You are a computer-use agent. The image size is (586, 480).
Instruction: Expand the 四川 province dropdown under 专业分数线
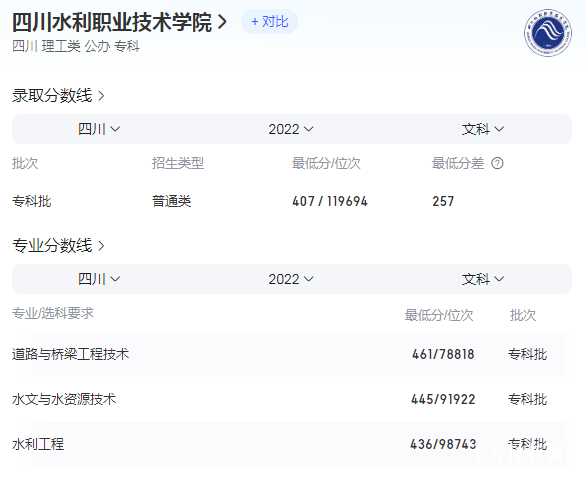99,279
